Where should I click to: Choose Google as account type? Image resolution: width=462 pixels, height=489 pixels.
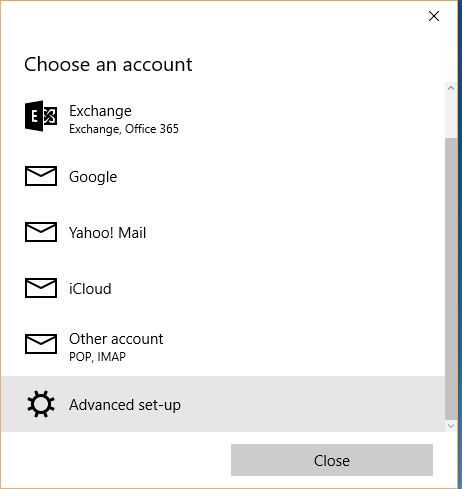tap(93, 177)
